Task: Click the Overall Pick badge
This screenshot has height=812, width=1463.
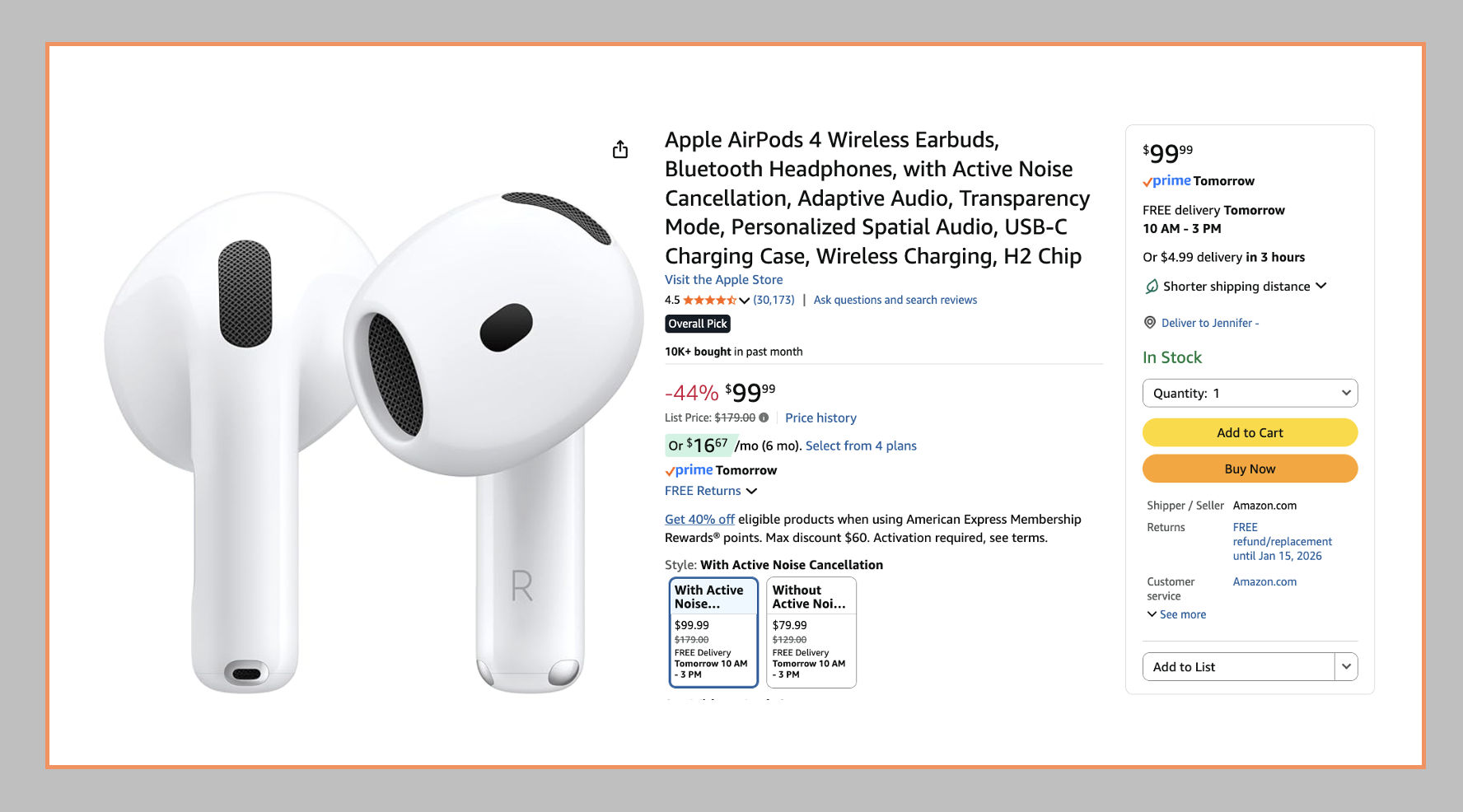Action: [x=698, y=324]
